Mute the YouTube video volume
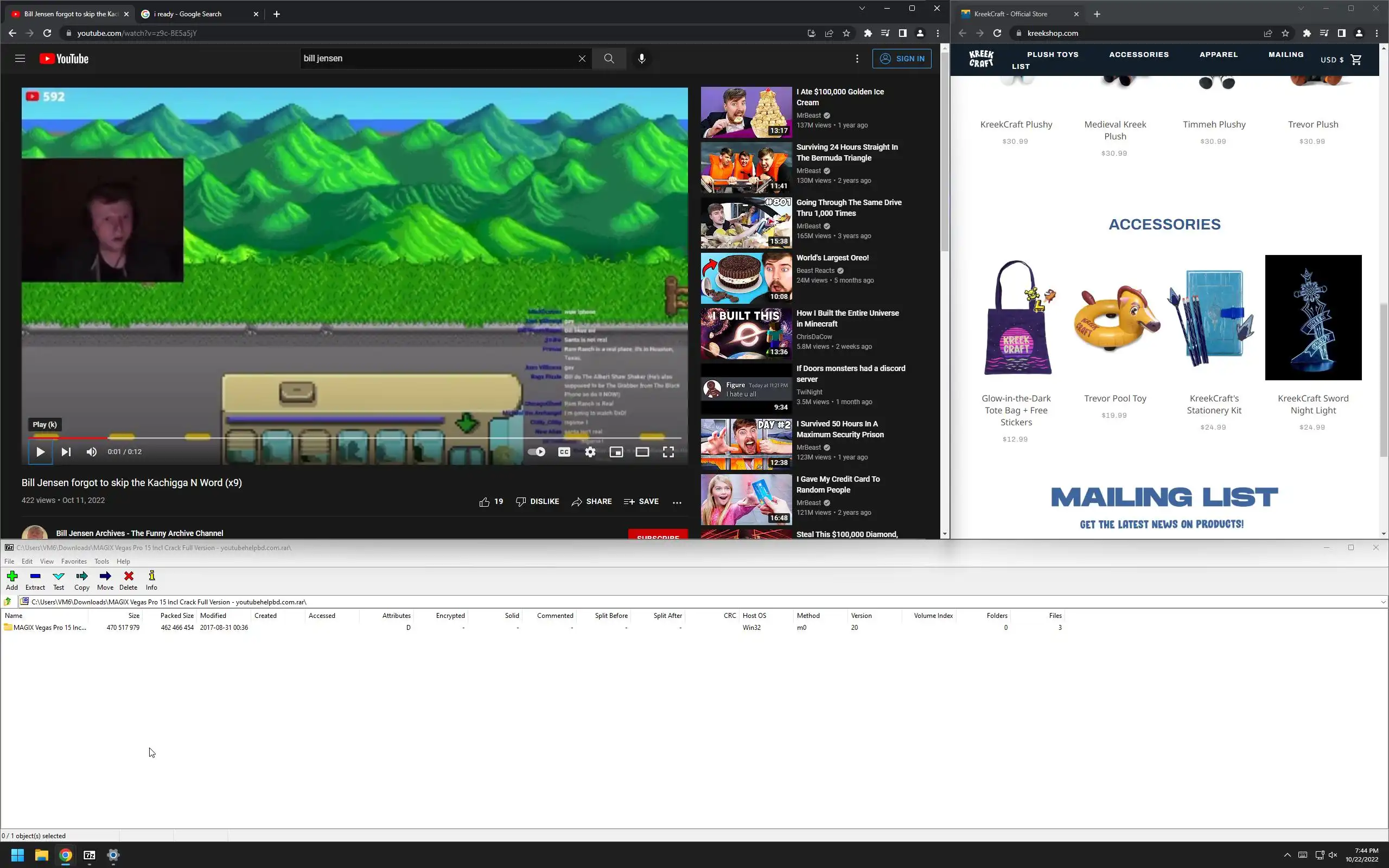The height and width of the screenshot is (868, 1389). (91, 452)
